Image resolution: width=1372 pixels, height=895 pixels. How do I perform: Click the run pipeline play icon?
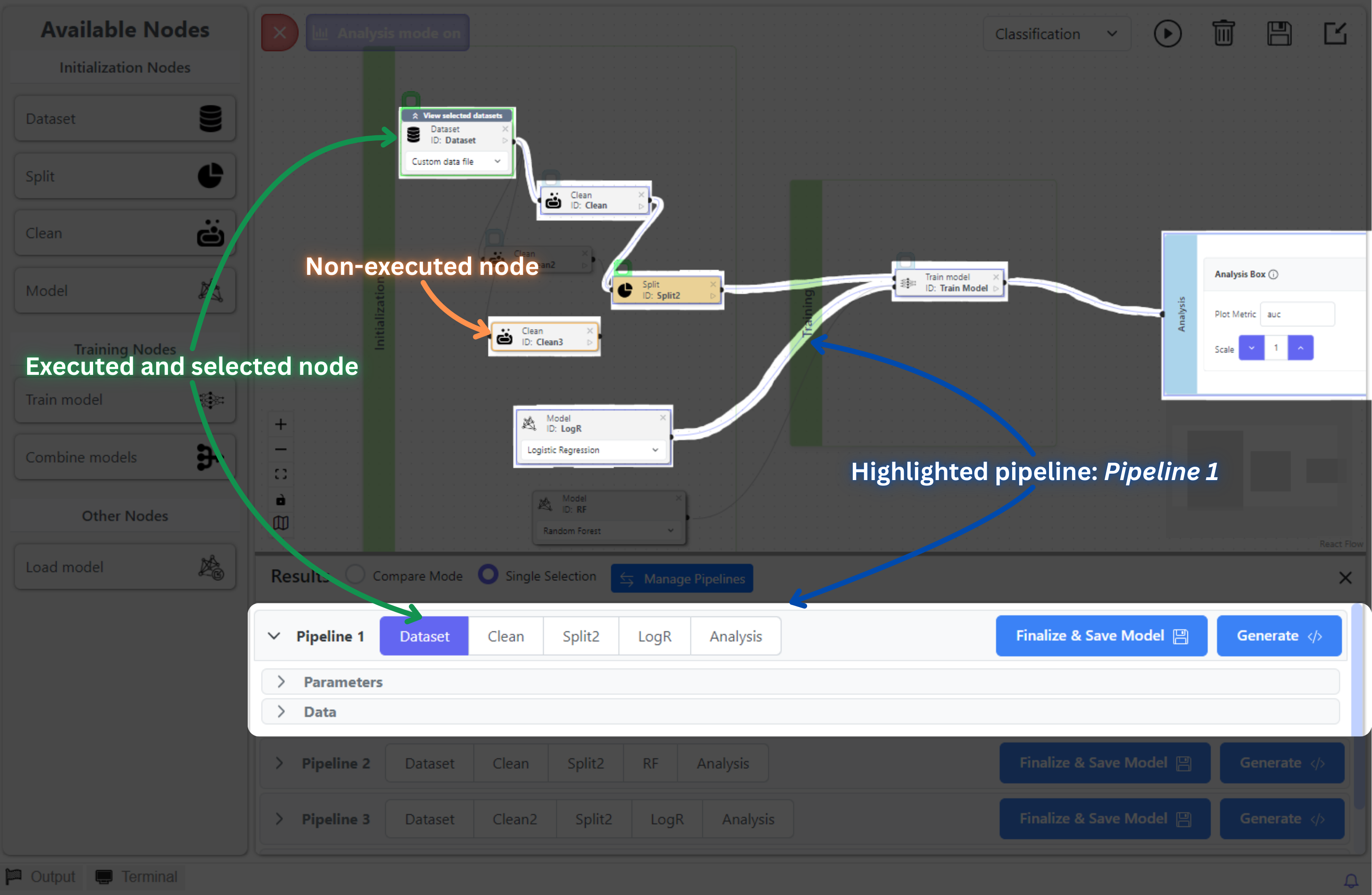point(1167,34)
